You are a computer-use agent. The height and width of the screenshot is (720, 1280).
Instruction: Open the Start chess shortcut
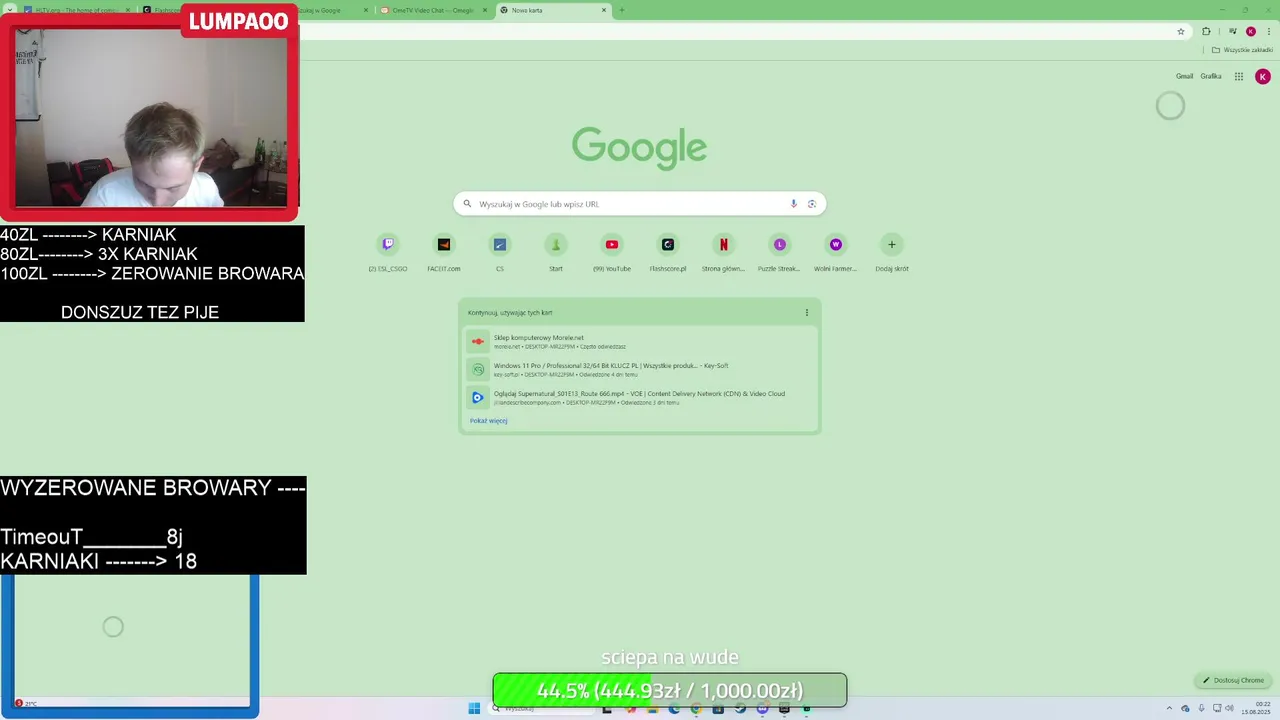coord(556,252)
